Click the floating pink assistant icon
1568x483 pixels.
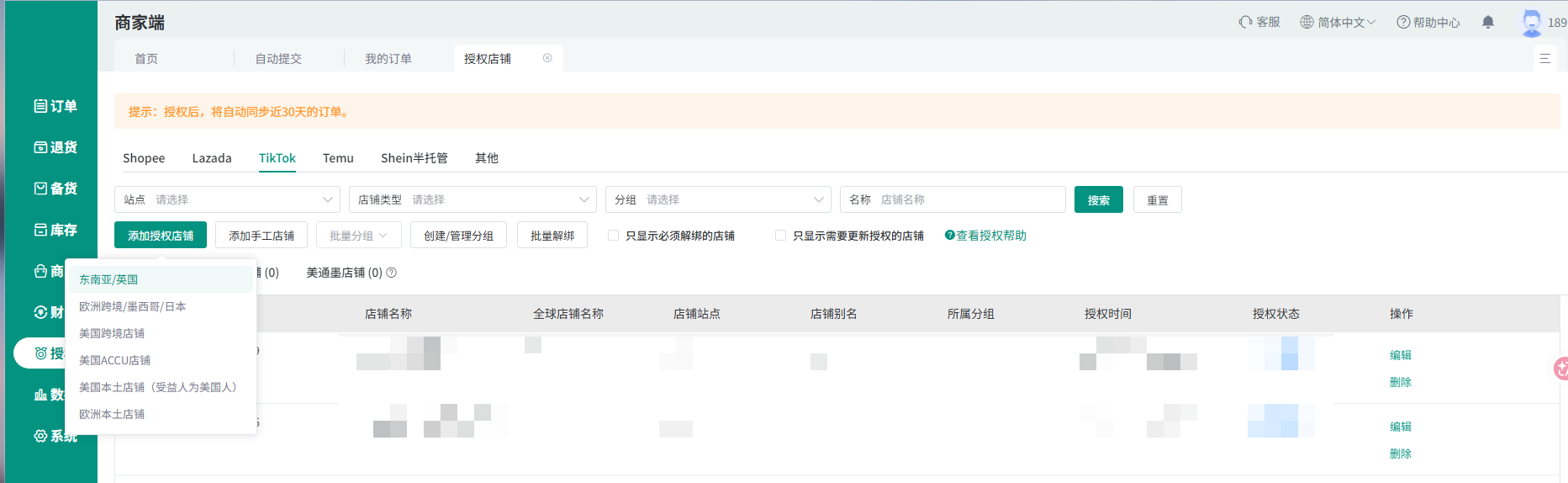point(1560,368)
